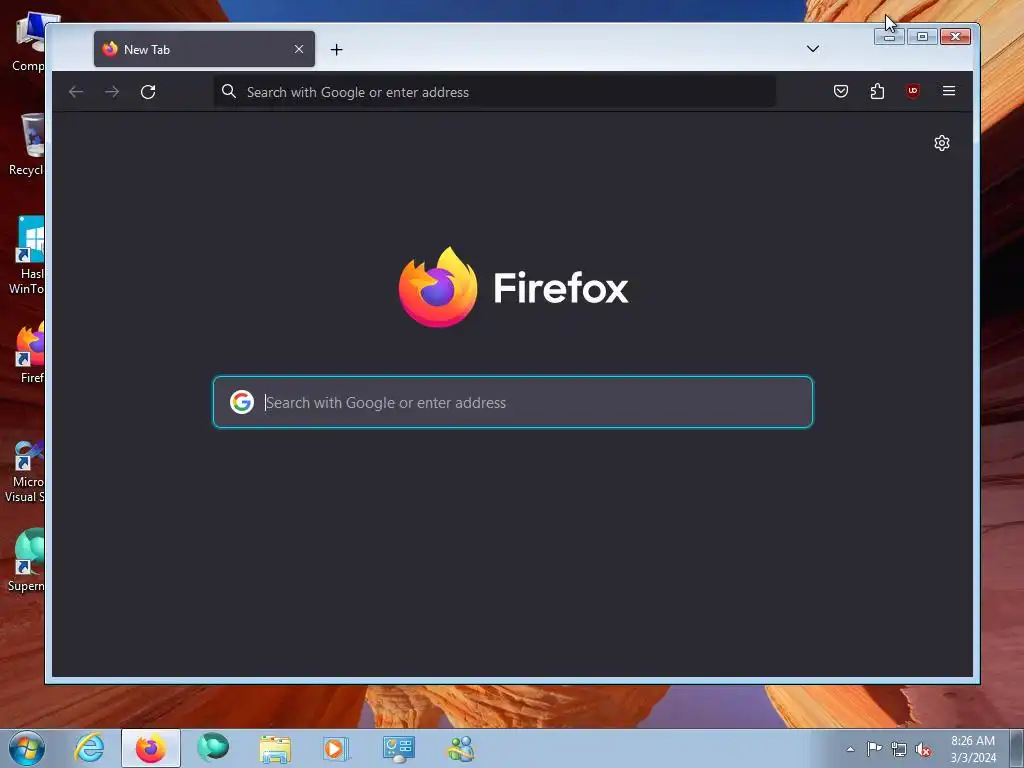This screenshot has height=768, width=1024.
Task: Click the magnifier icon in address bar
Action: (229, 92)
